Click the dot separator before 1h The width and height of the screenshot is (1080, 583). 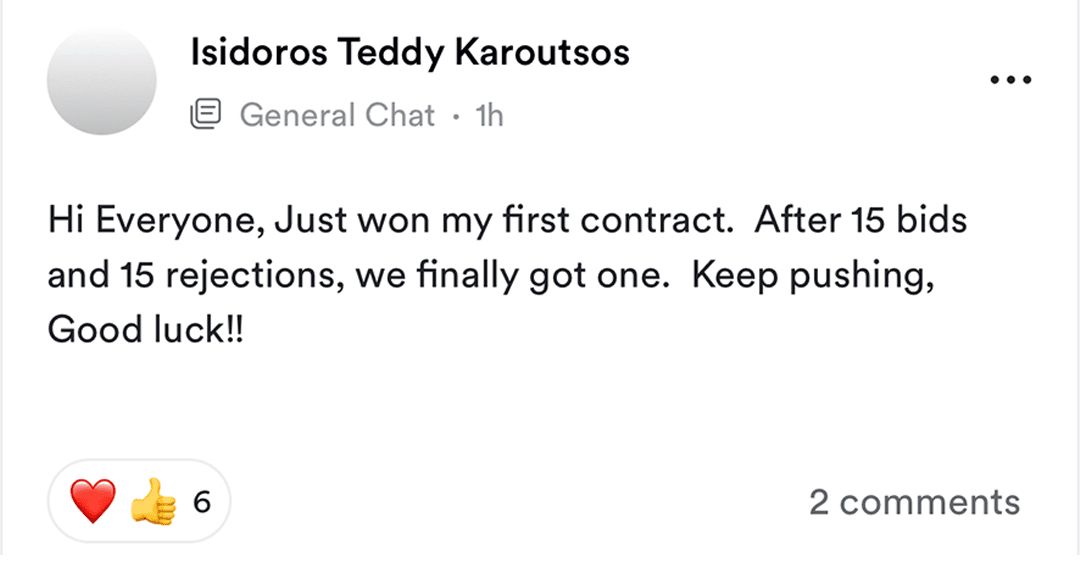point(455,116)
